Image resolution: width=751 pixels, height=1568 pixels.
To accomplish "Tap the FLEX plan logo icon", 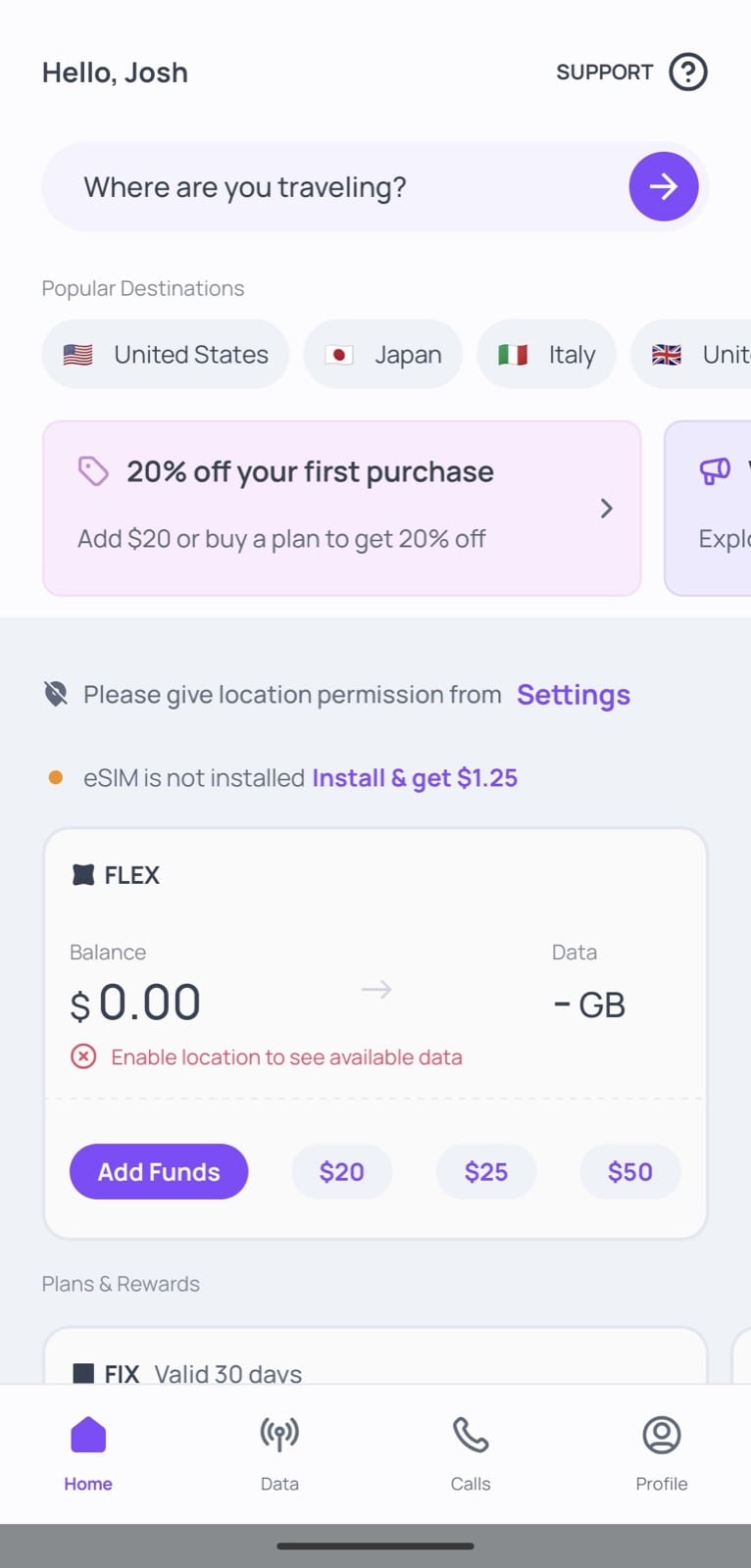I will (83, 875).
